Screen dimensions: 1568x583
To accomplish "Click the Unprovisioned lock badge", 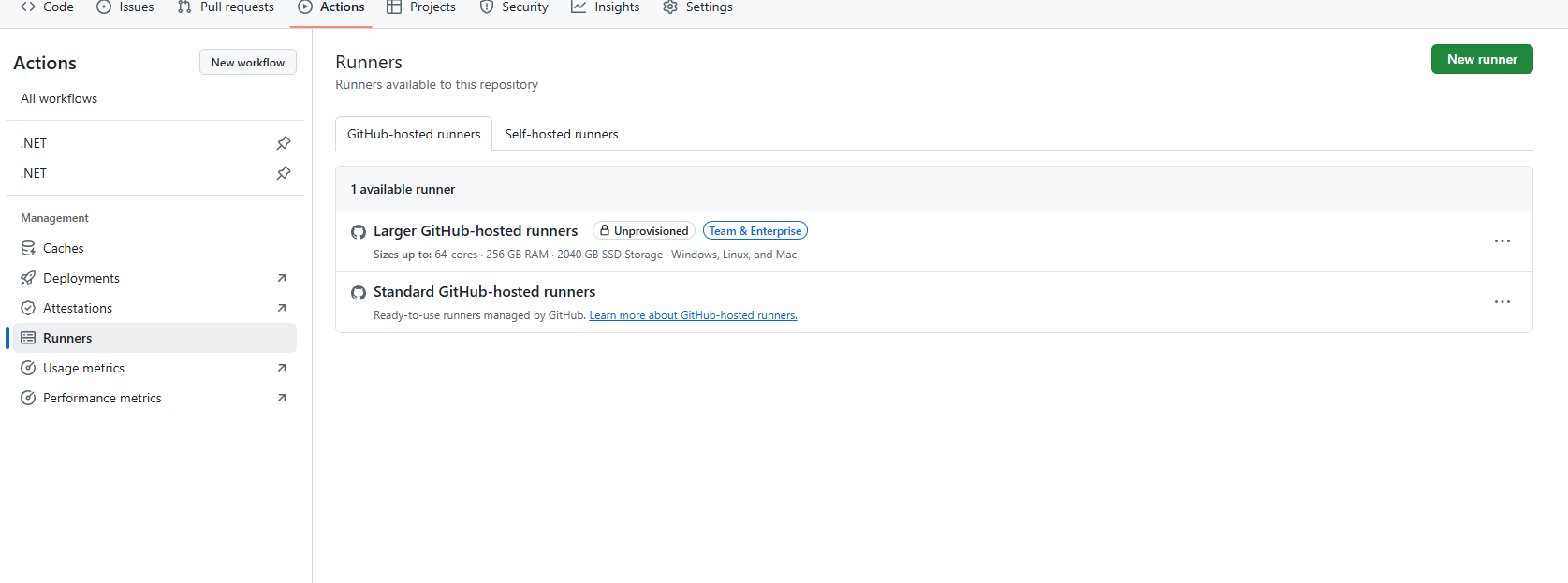I will pos(644,231).
